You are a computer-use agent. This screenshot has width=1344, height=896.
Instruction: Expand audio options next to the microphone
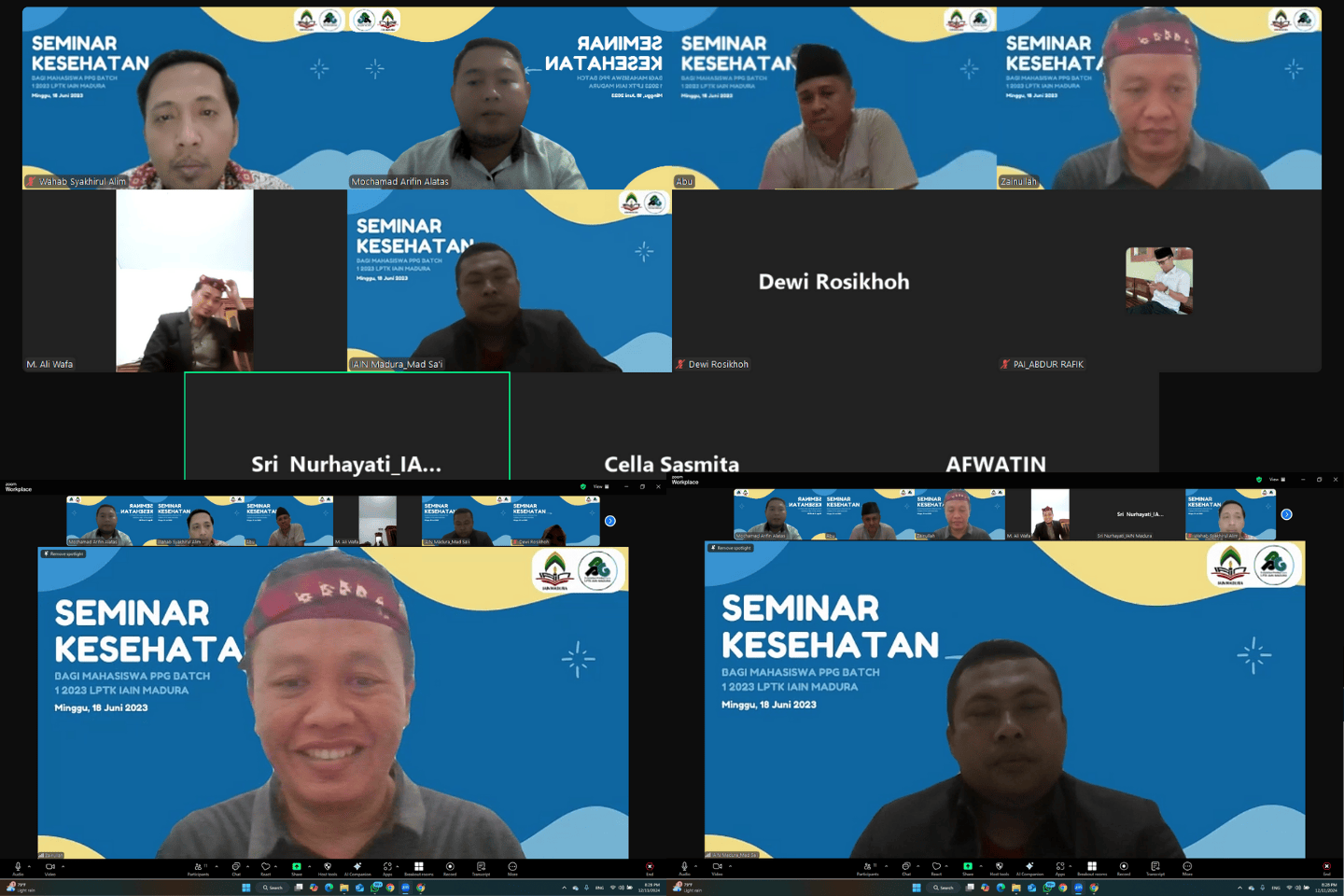(29, 865)
